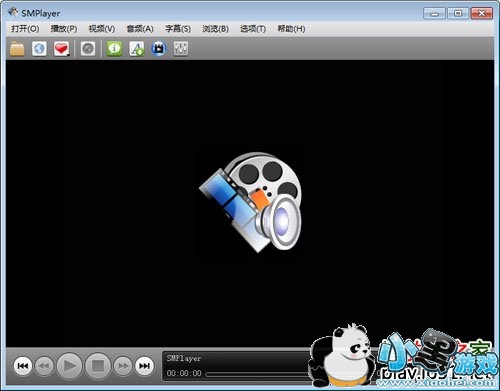Open the 音频(A) menu

(x=140, y=29)
